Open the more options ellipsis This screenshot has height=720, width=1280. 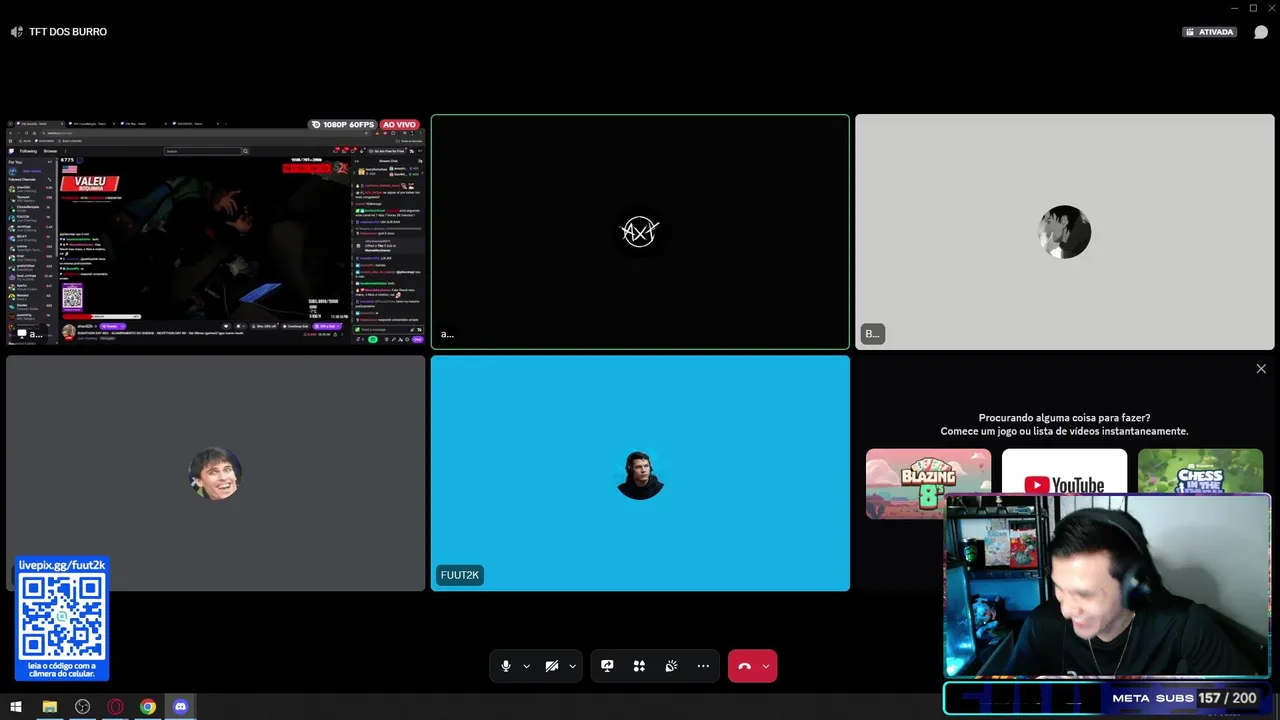pos(703,666)
